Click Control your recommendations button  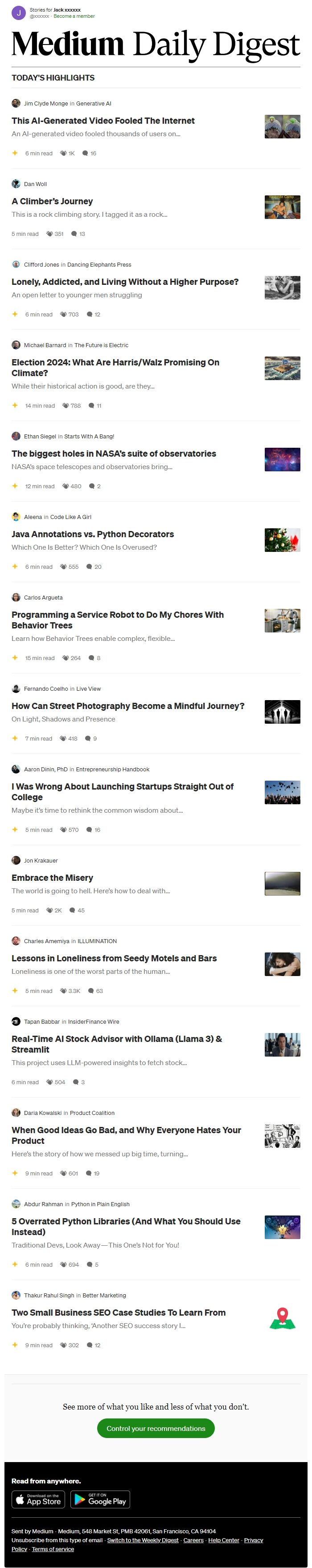(156, 1429)
